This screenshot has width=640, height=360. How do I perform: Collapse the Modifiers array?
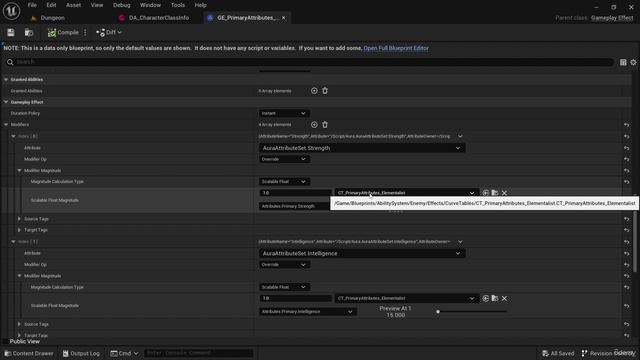tap(6, 124)
